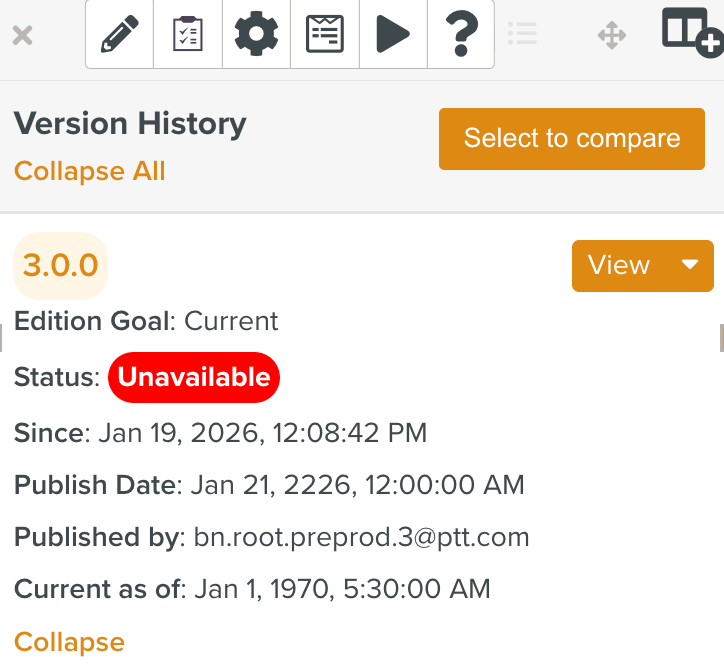
Task: Click the pencil edit icon
Action: (120, 35)
